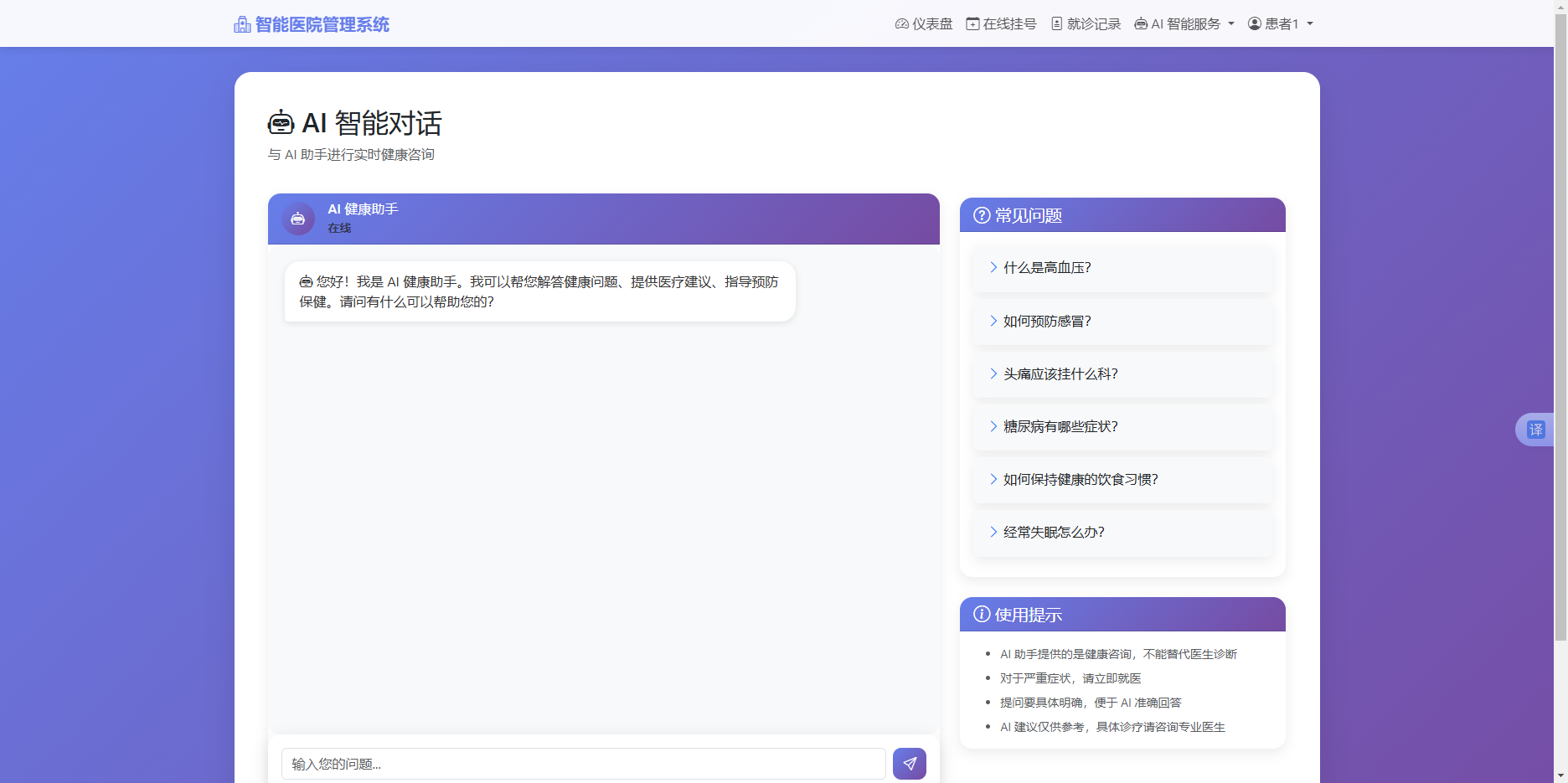Click the AI 健康助手 robot avatar
Screen dimensions: 1568x783
click(297, 218)
